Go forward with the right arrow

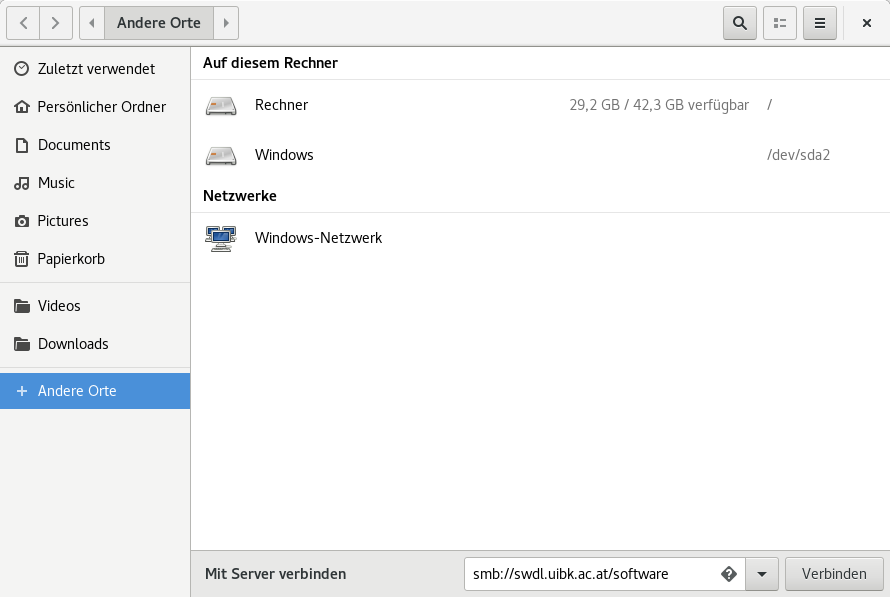[x=56, y=23]
